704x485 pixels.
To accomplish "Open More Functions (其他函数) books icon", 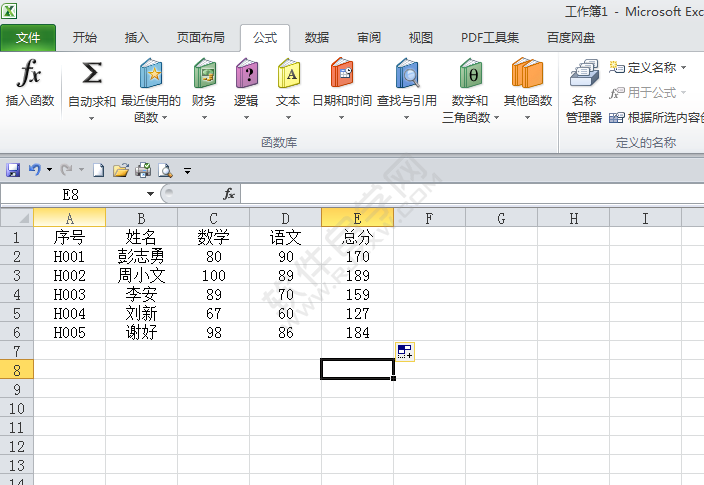I will [528, 73].
